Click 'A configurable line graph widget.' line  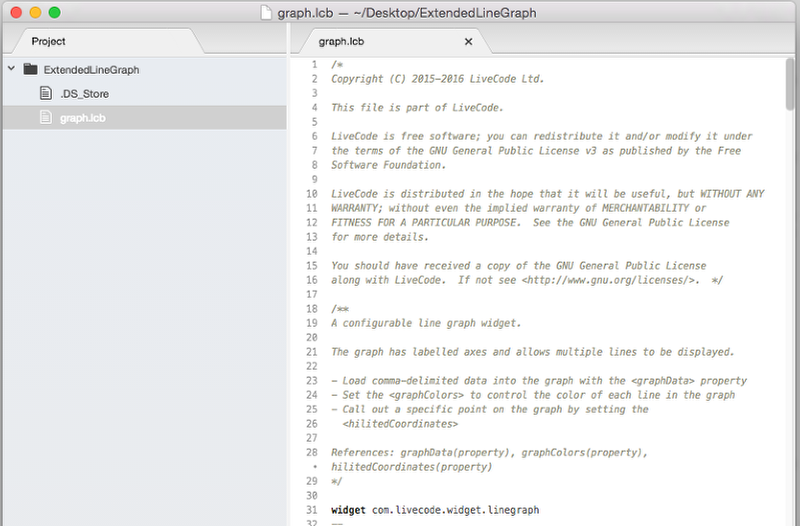coord(426,323)
